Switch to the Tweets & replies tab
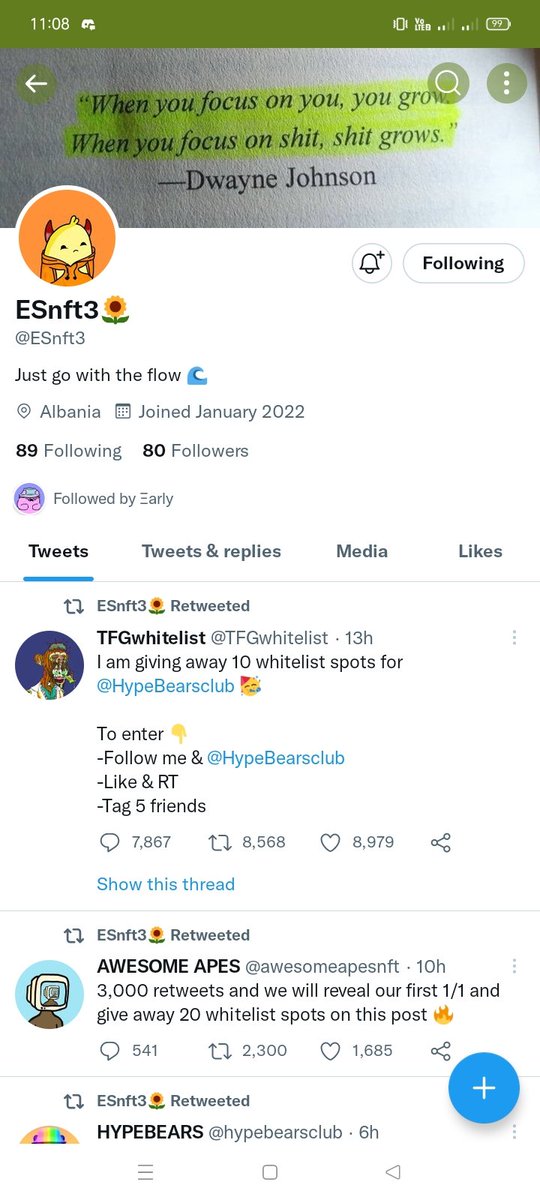Viewport: 540px width, 1200px height. point(211,551)
